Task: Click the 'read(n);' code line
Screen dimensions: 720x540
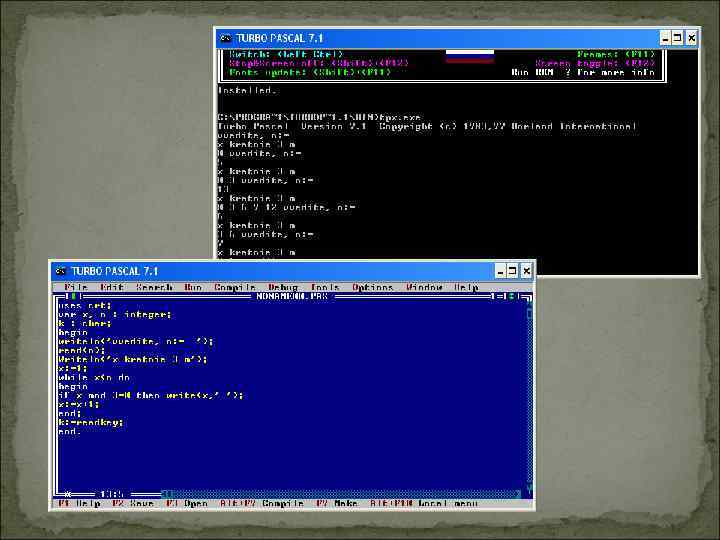Action: 82,350
